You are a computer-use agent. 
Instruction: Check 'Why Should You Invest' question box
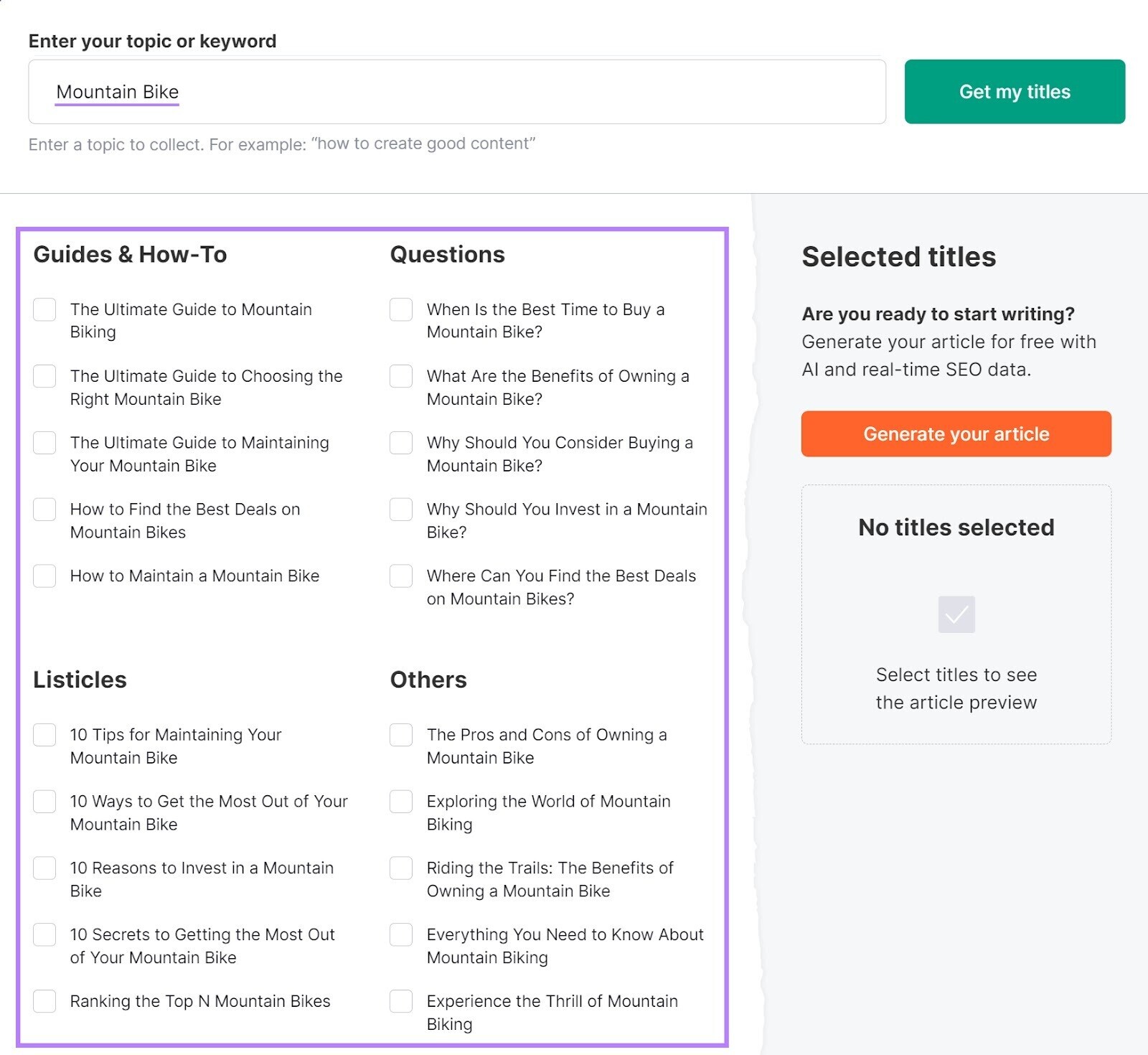401,510
